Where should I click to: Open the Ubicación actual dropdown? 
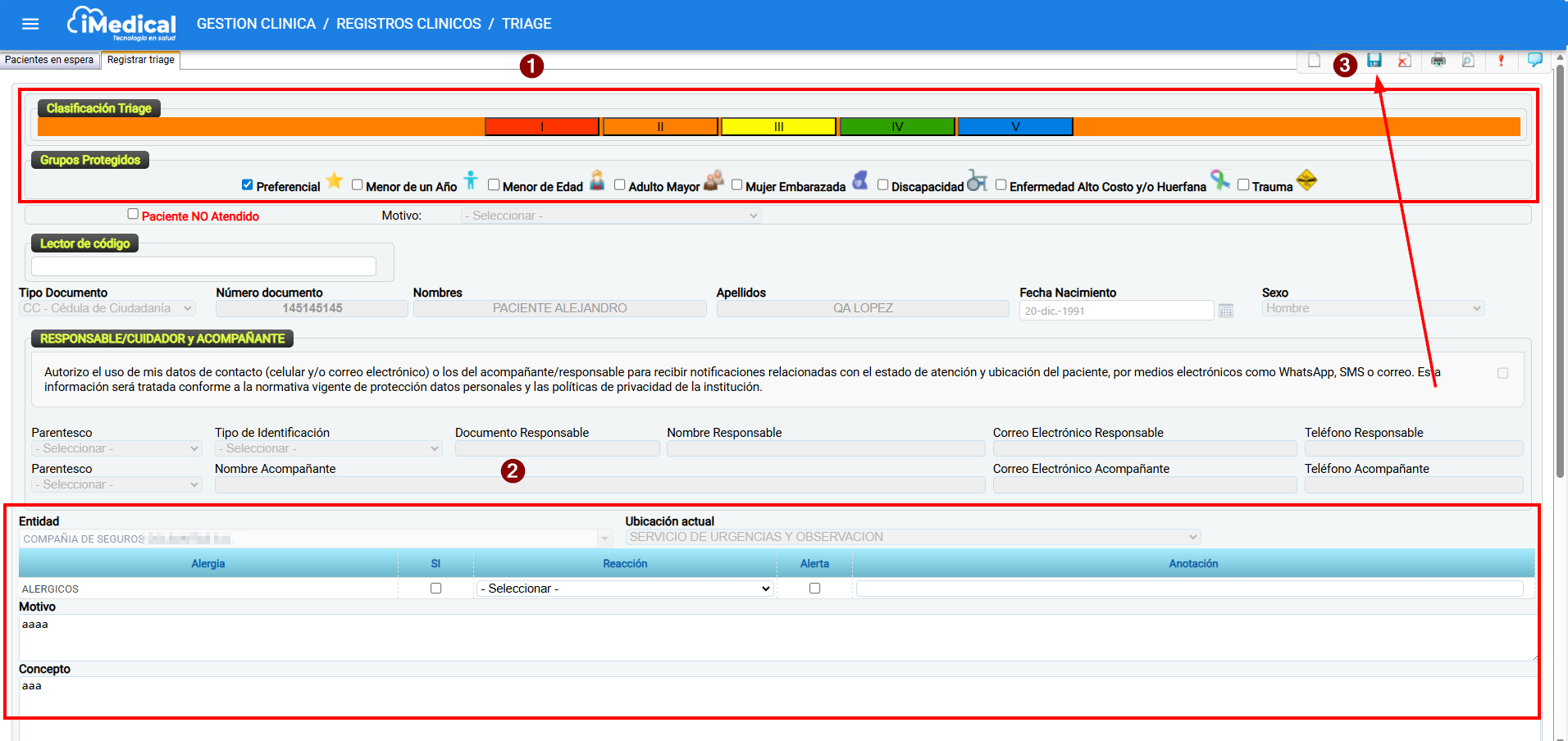coord(913,537)
